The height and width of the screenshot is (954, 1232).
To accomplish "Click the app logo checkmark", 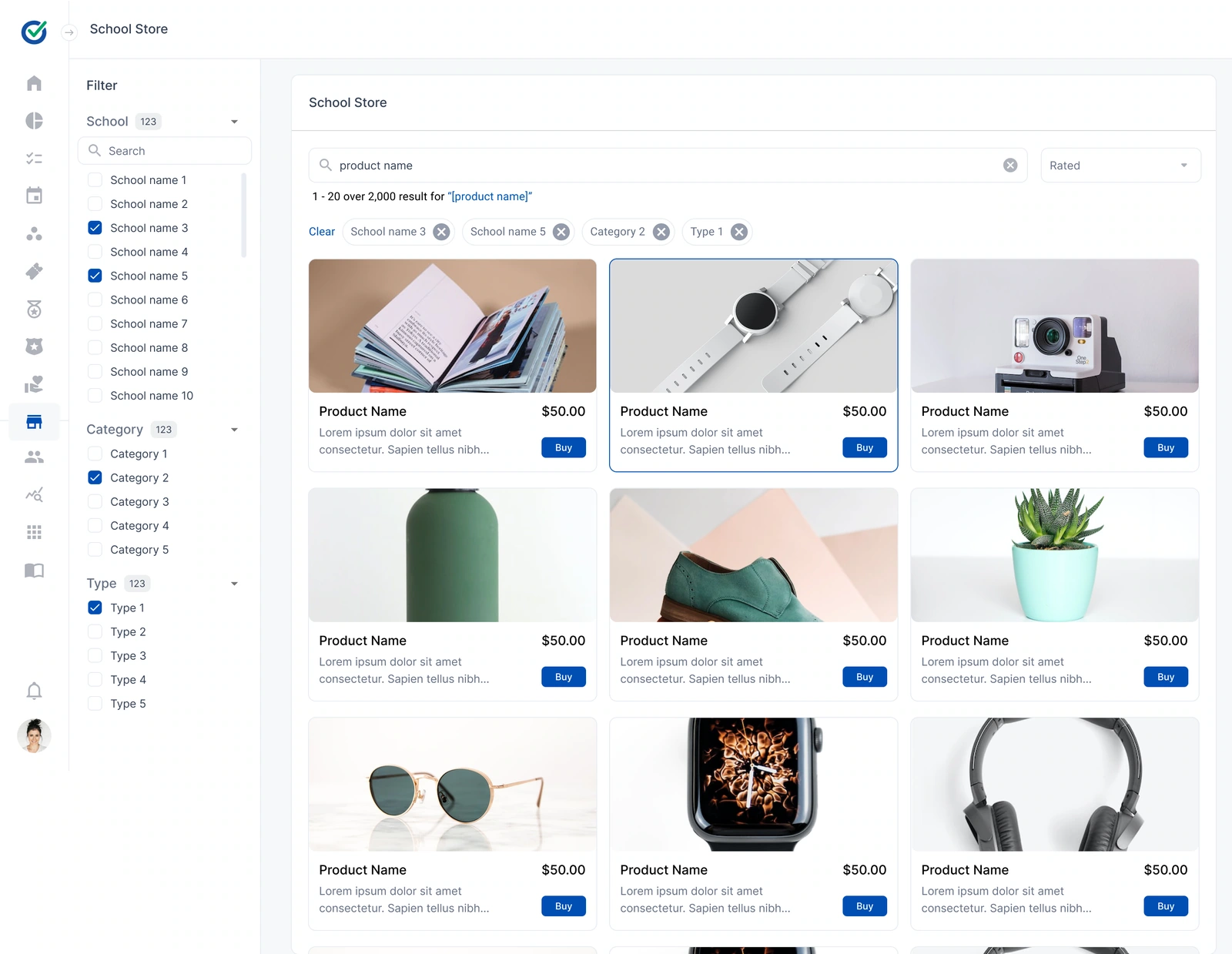I will (x=34, y=32).
